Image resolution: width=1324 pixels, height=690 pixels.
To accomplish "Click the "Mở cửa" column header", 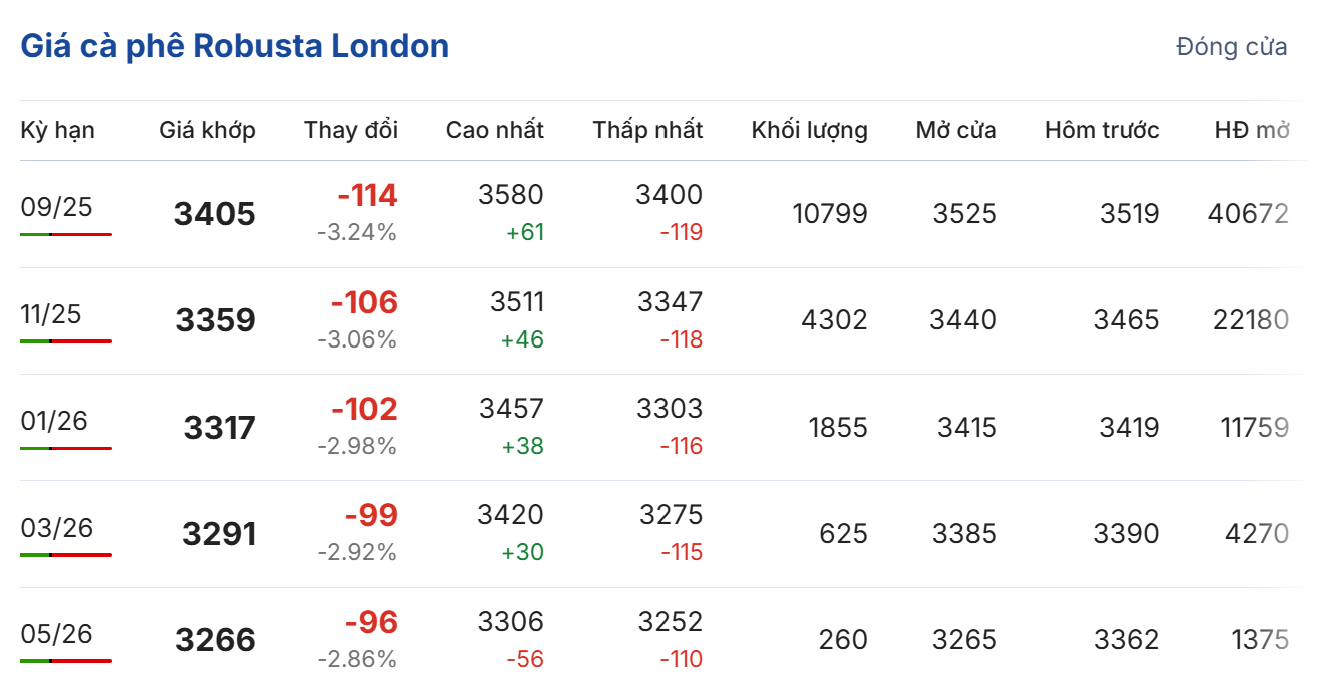I will [956, 130].
